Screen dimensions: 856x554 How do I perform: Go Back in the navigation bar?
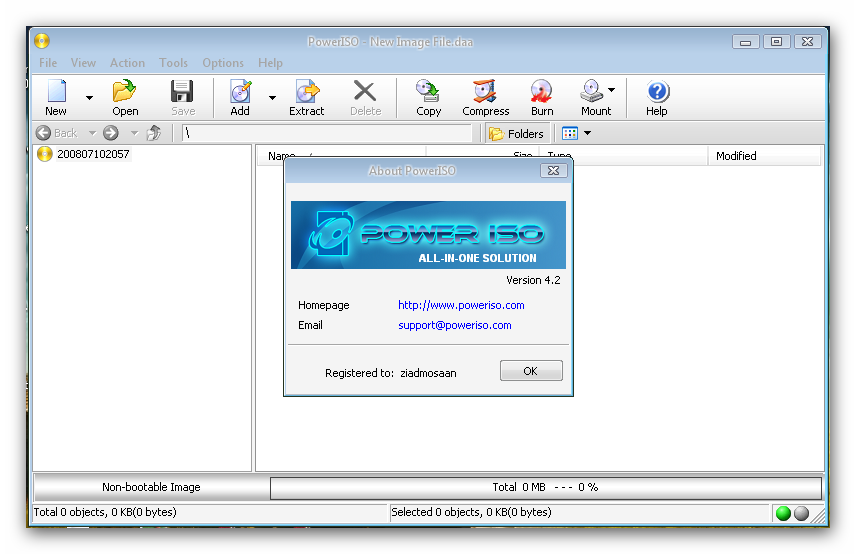click(57, 133)
